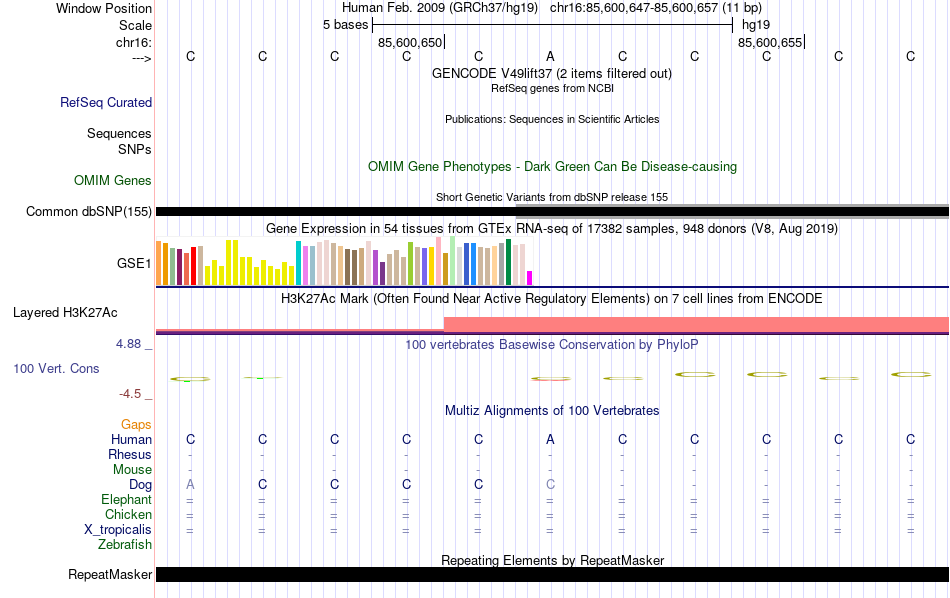Click the magenta bar in GTEx chart
This screenshot has height=598, width=950.
point(530,278)
